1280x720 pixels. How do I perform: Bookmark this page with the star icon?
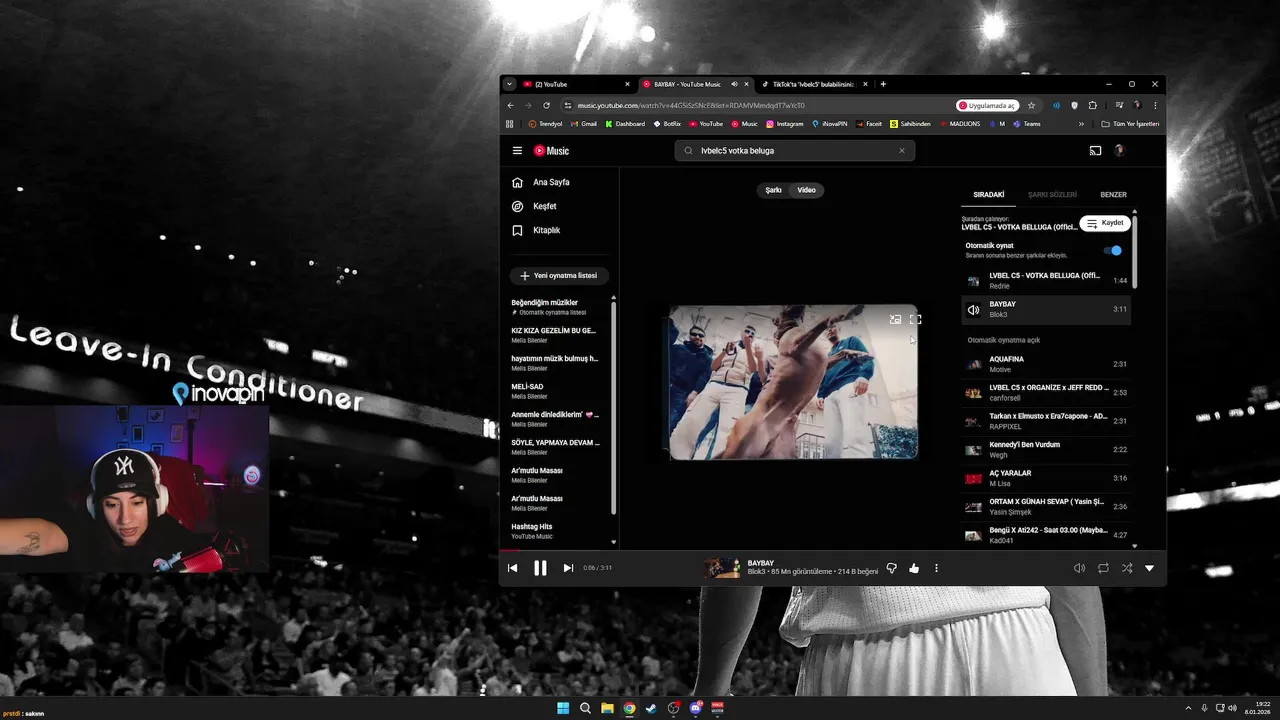[1031, 105]
